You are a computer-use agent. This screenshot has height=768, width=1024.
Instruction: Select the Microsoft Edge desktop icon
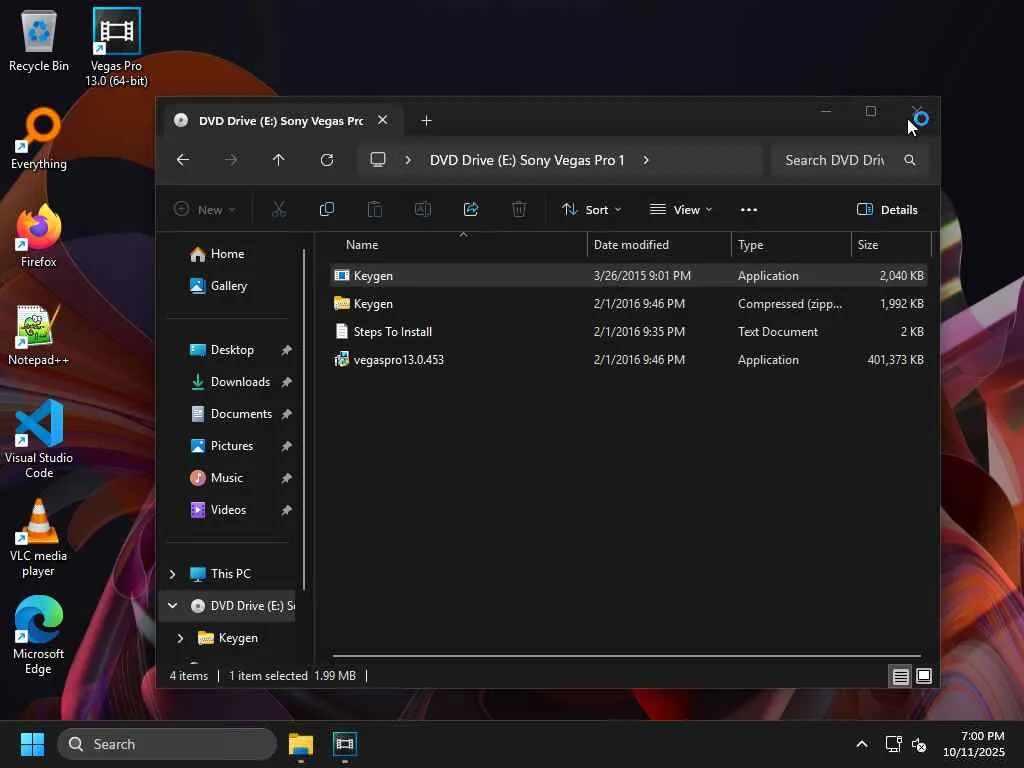click(39, 636)
